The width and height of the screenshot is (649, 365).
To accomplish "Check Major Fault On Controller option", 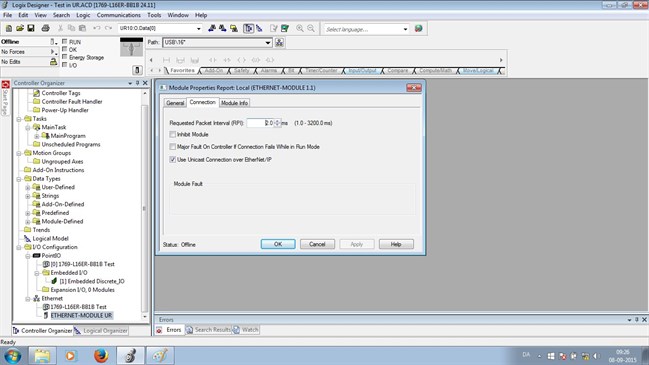I will tap(173, 147).
